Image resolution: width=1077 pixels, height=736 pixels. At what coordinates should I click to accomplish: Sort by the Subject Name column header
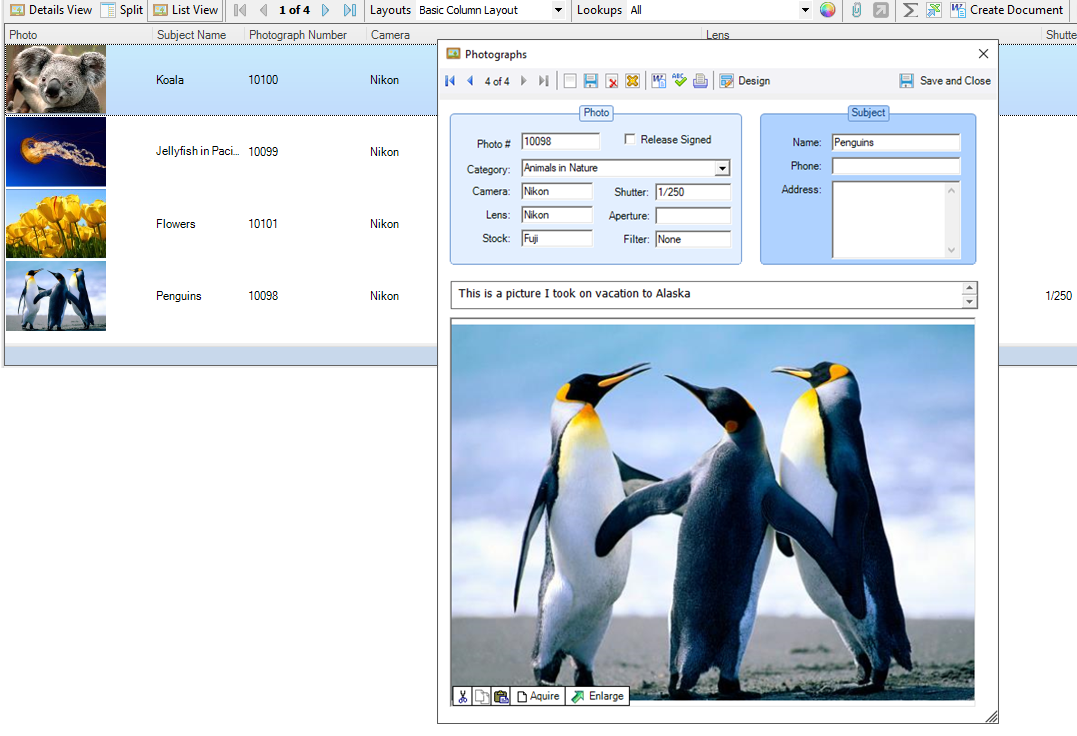[191, 35]
